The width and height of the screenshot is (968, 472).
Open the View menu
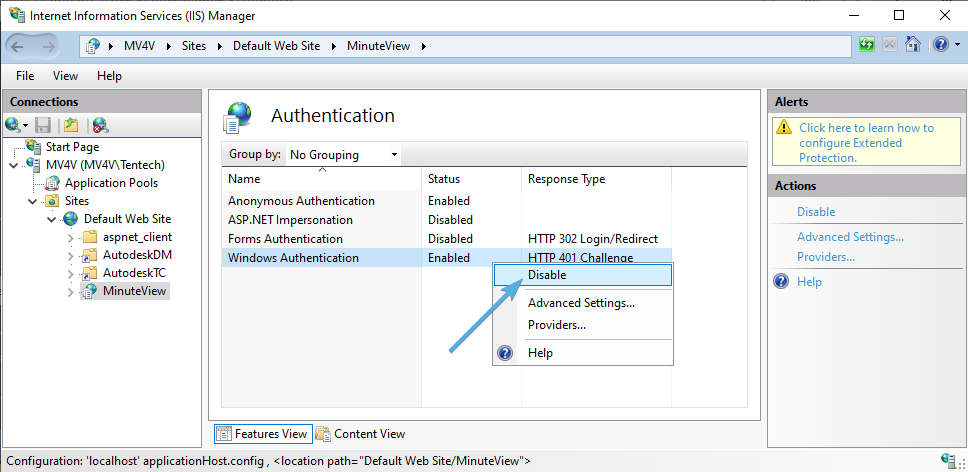65,76
